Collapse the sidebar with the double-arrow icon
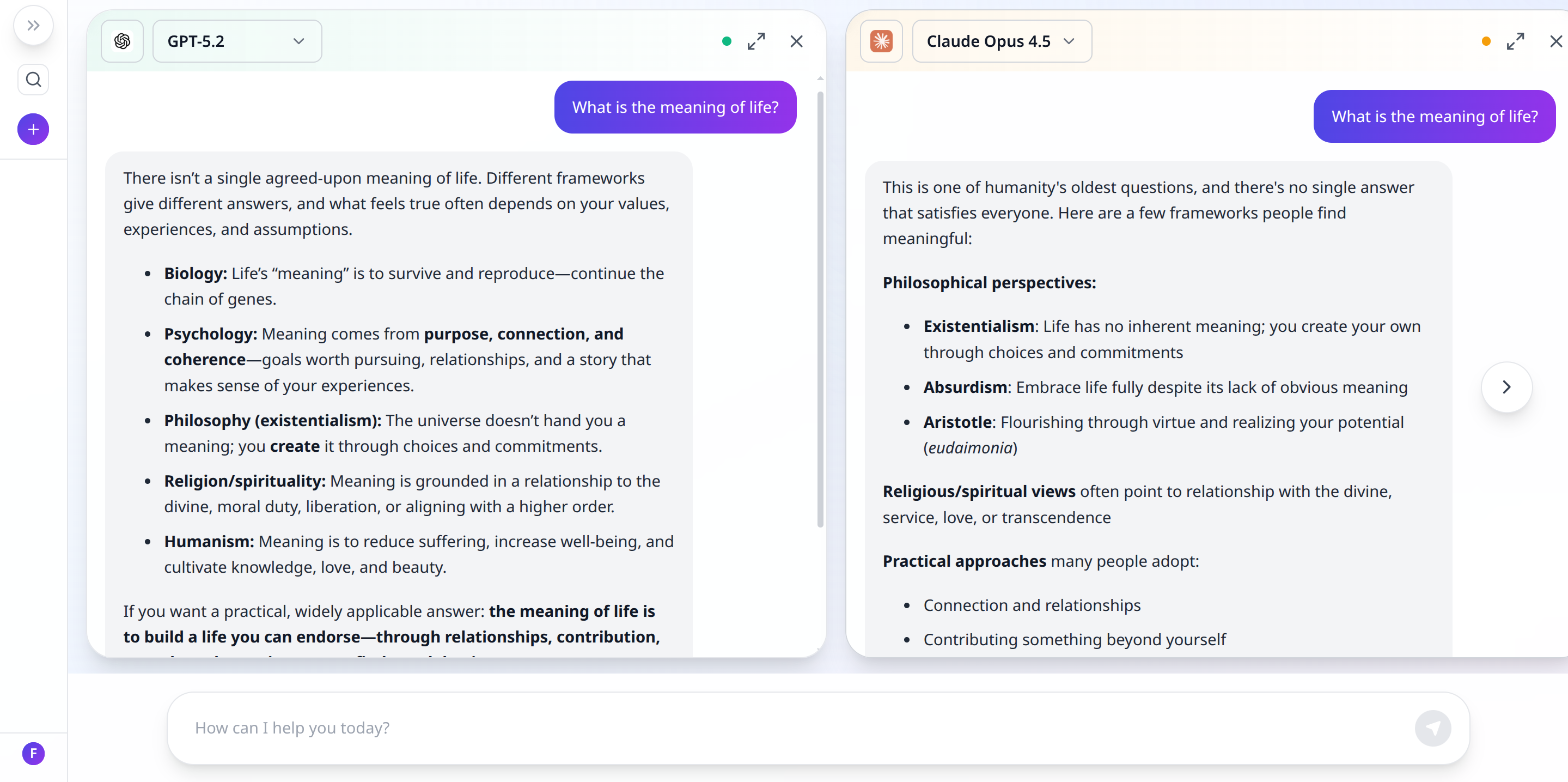Image resolution: width=1568 pixels, height=782 pixels. point(33,25)
